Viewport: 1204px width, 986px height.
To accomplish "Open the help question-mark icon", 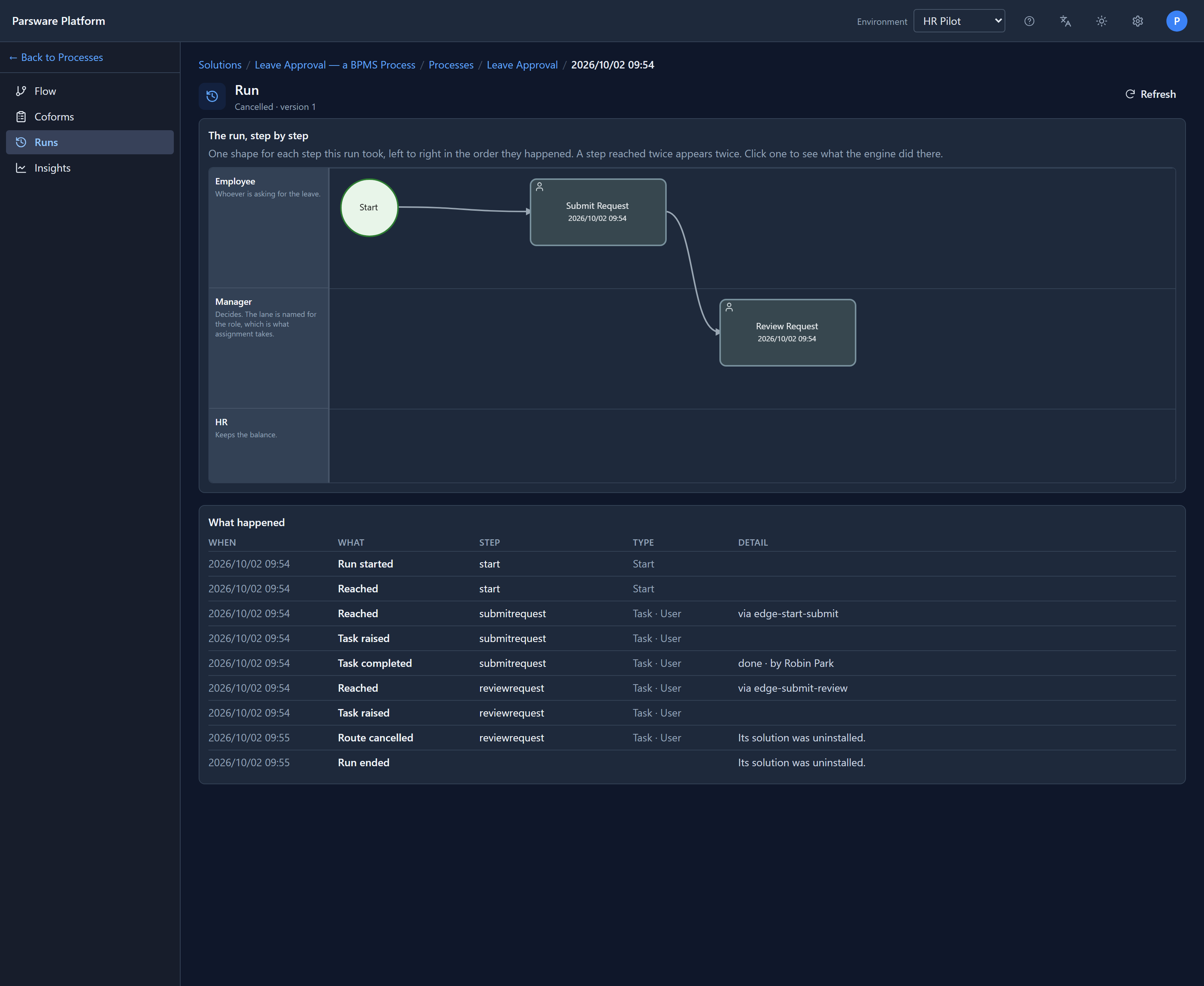I will pyautogui.click(x=1029, y=21).
